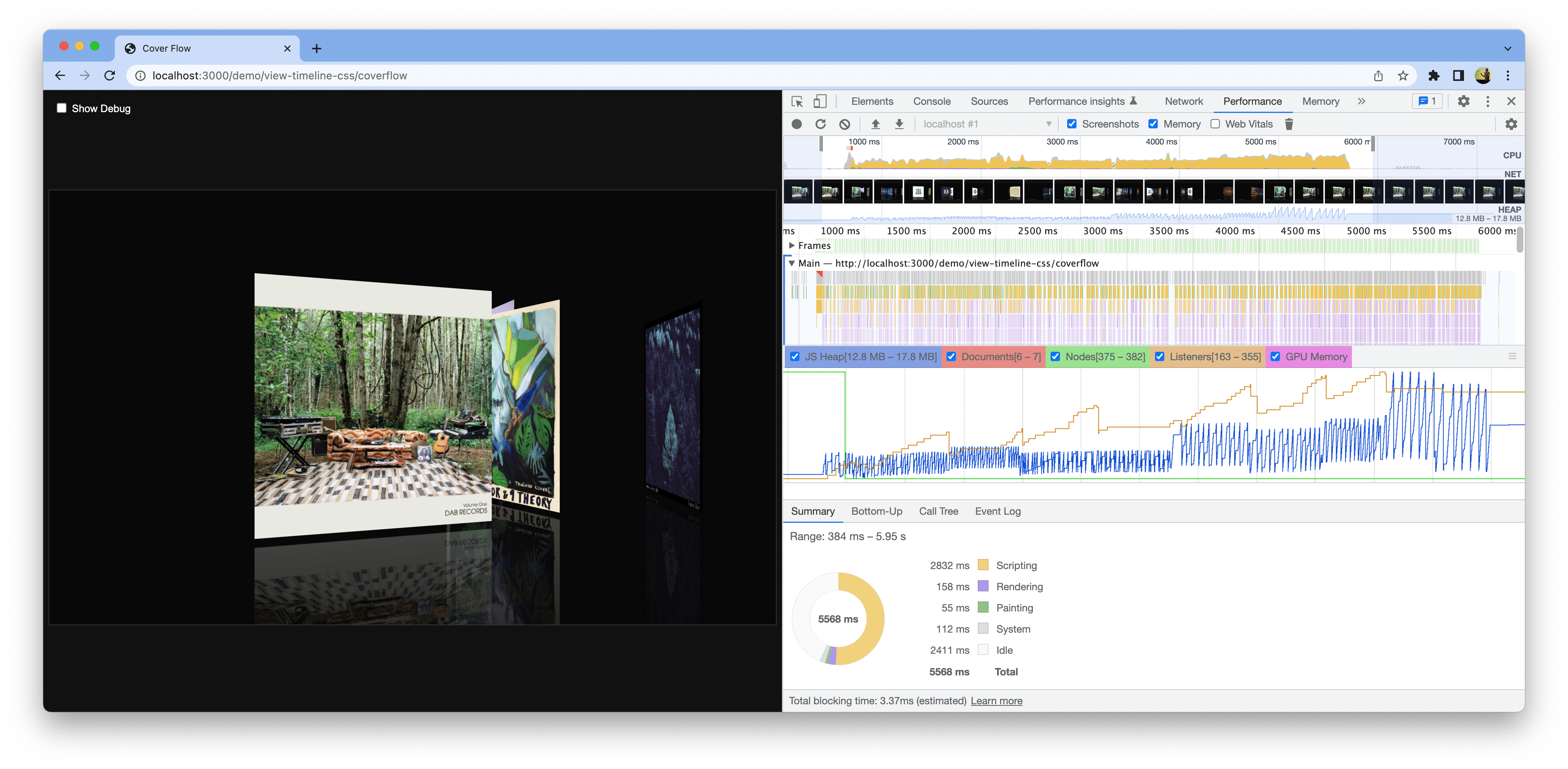The height and width of the screenshot is (769, 1568).
Task: Switch to the Call Tree tab
Action: coord(938,511)
